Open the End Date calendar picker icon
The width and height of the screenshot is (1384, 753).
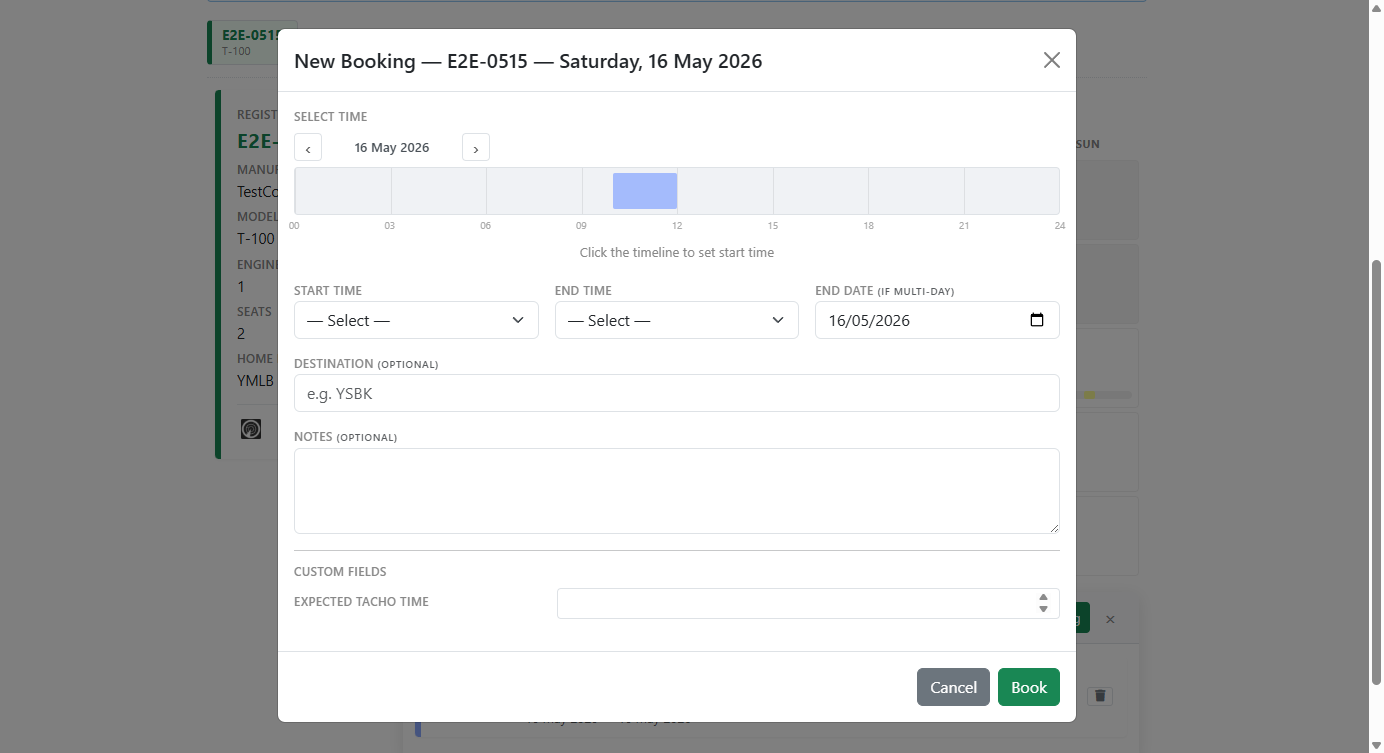(1037, 320)
